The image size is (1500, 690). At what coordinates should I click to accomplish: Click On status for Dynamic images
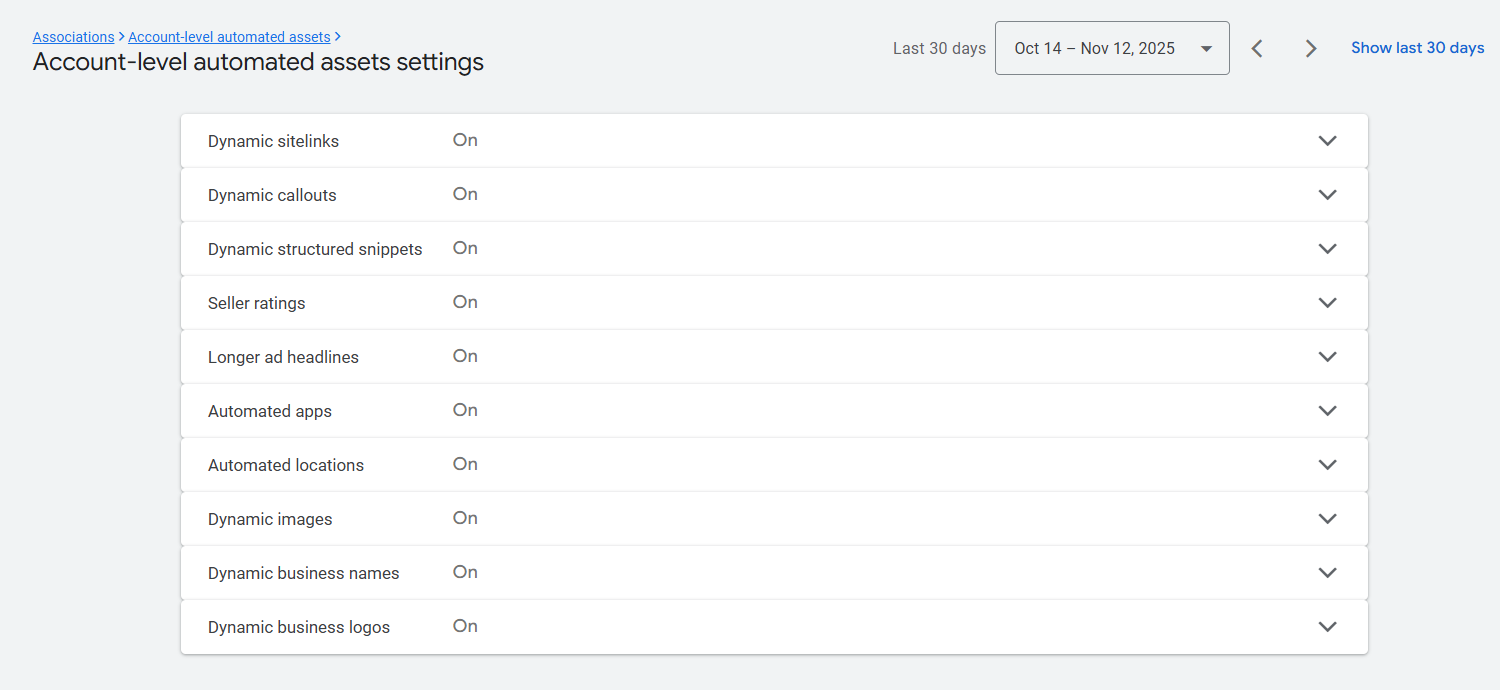coord(465,518)
